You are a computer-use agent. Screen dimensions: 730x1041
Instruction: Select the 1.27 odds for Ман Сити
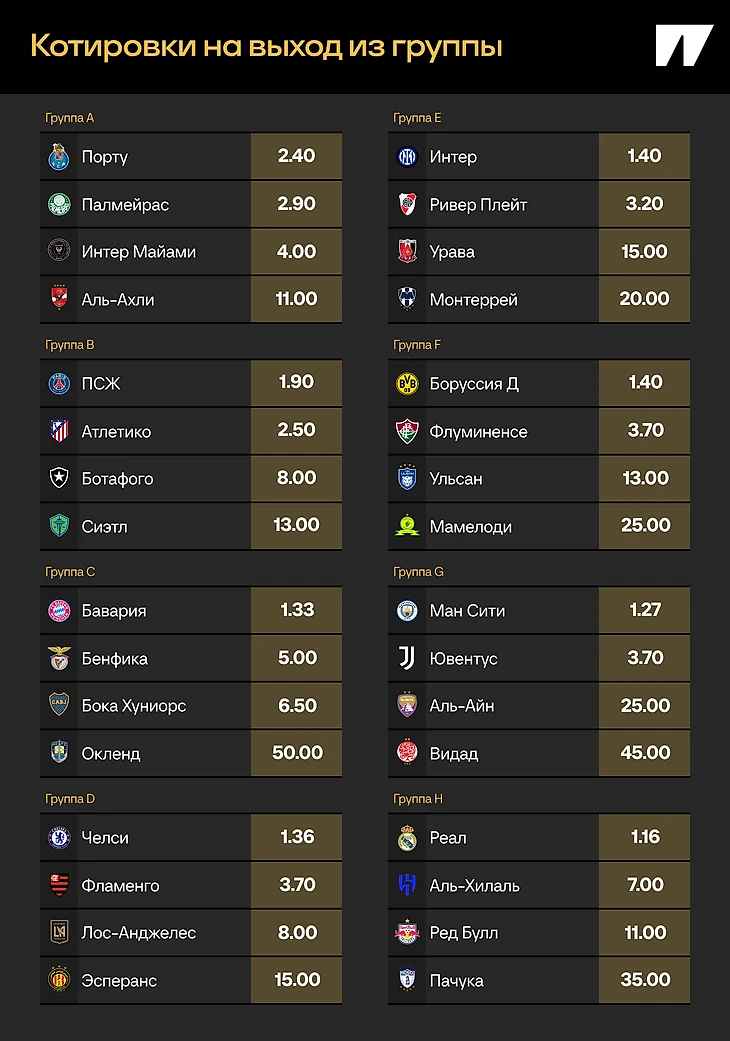[x=644, y=610]
